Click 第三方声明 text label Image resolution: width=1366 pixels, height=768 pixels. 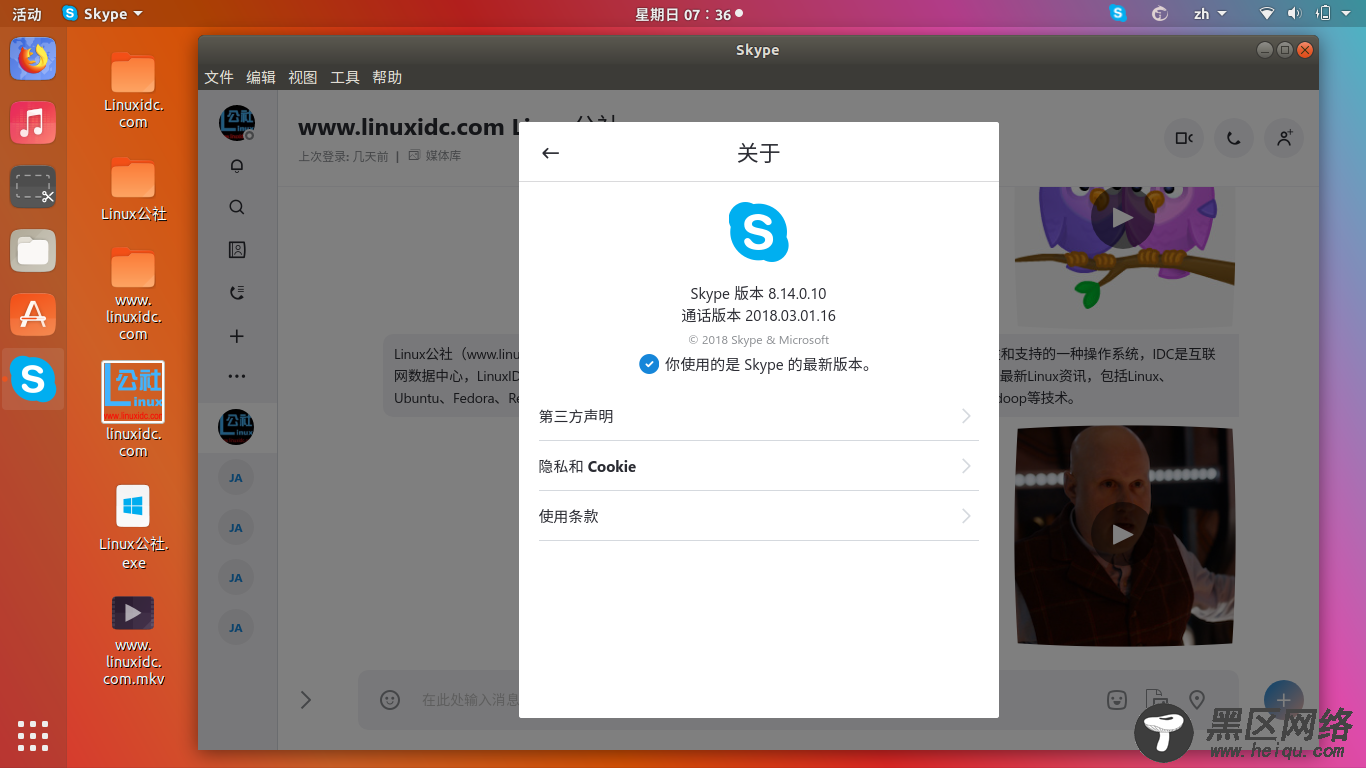(576, 416)
